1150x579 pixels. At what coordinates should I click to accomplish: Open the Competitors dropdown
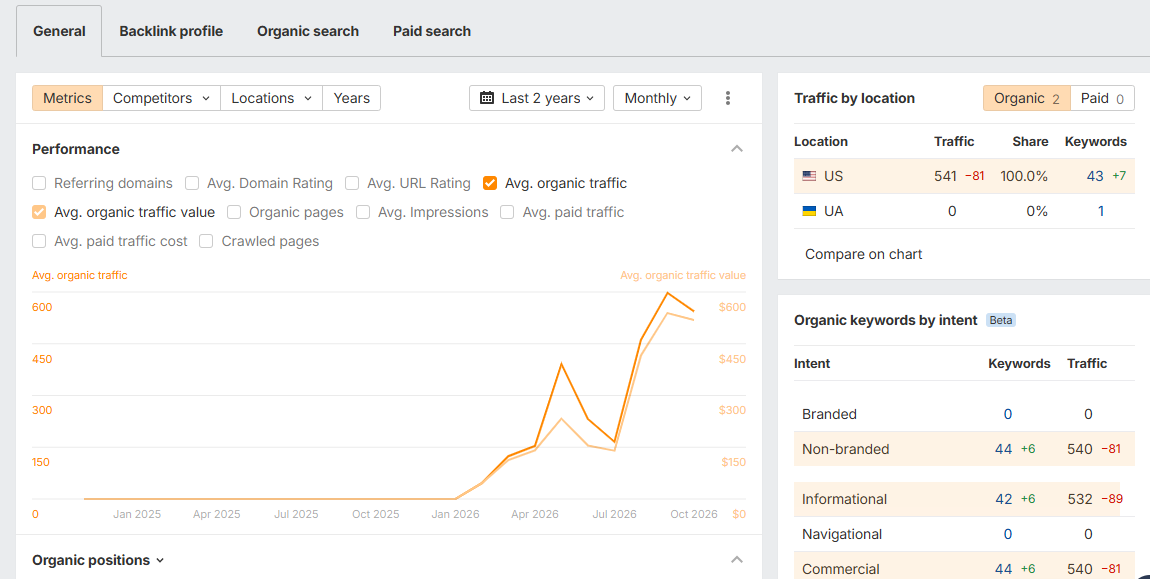161,98
